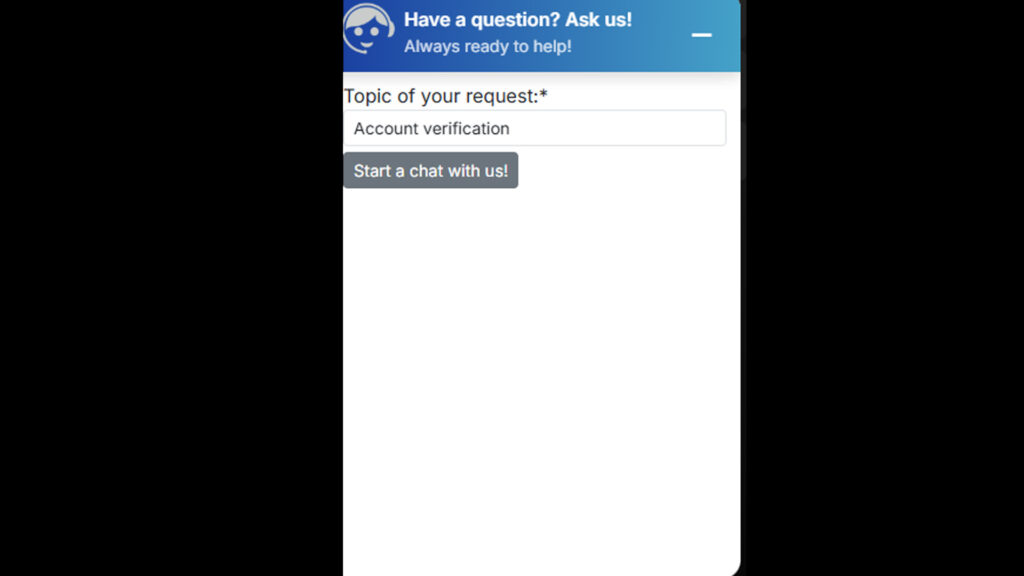Begin the chat using the gray start button

point(430,170)
